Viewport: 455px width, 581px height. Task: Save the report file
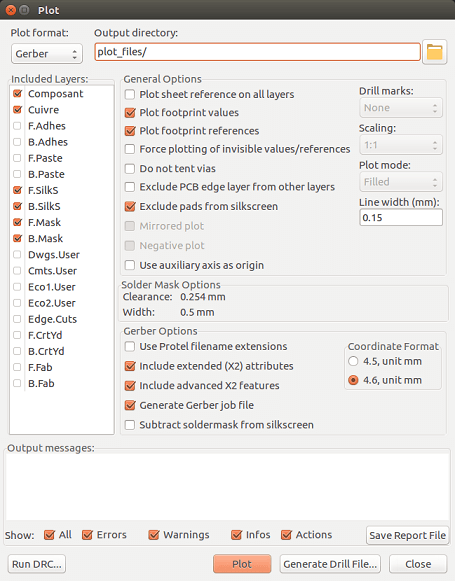(x=407, y=535)
